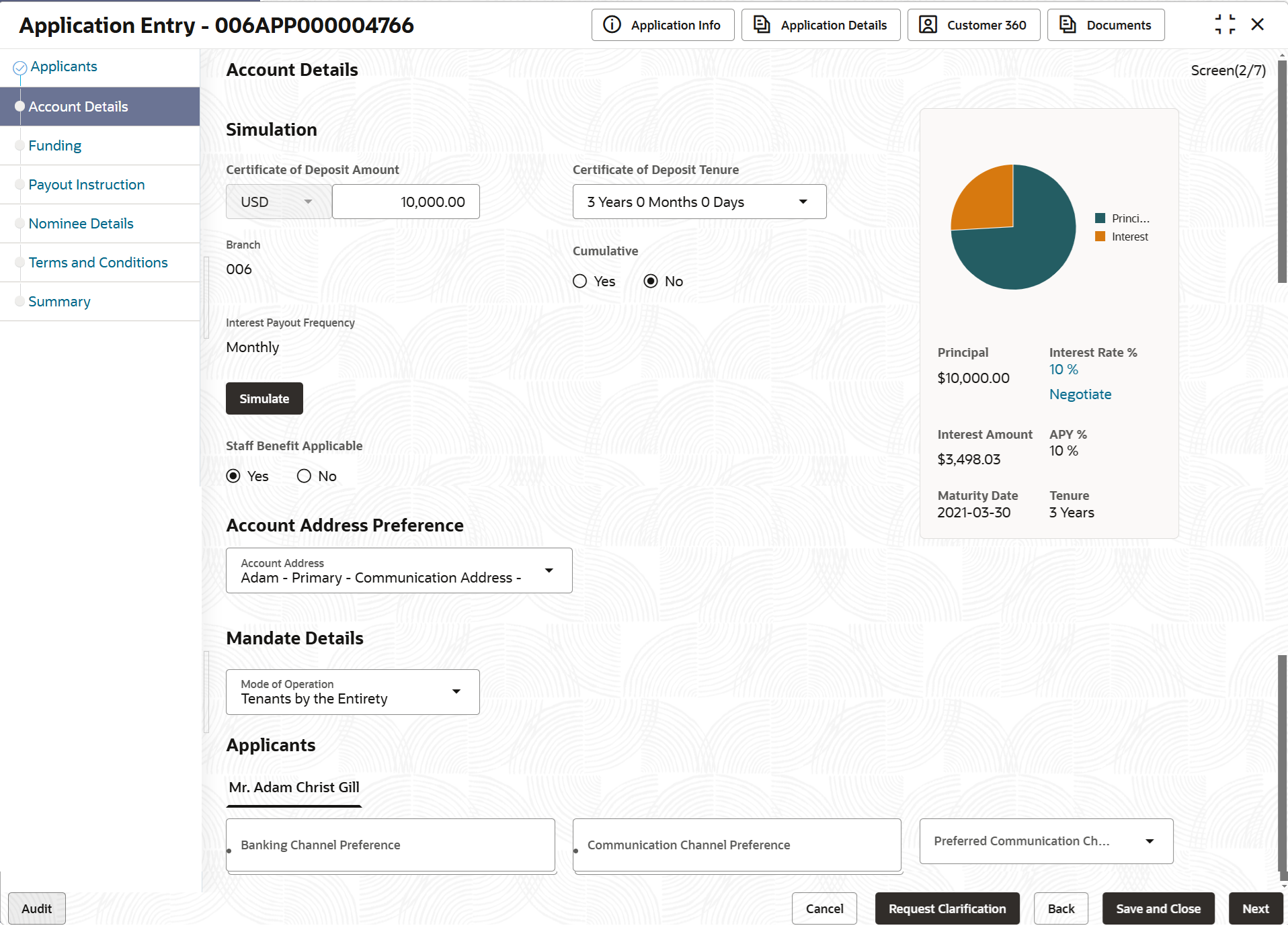Click the Negotiate interest rate link
1288x936 pixels.
[x=1080, y=394]
